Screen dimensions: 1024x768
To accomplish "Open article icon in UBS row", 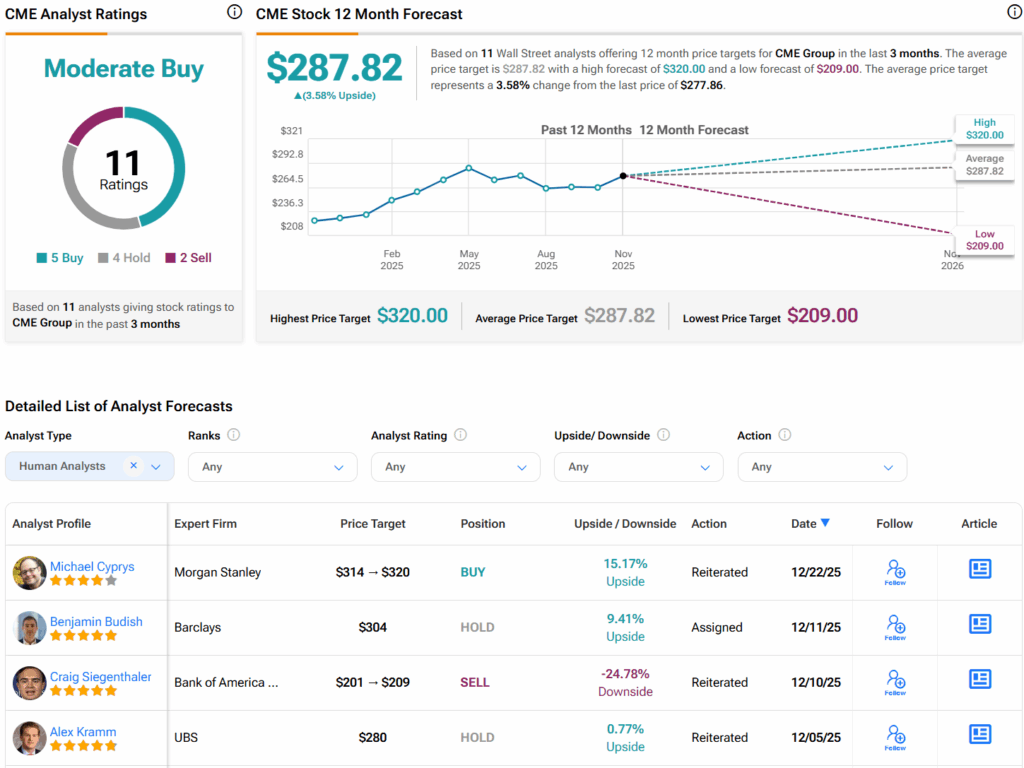I will (980, 735).
